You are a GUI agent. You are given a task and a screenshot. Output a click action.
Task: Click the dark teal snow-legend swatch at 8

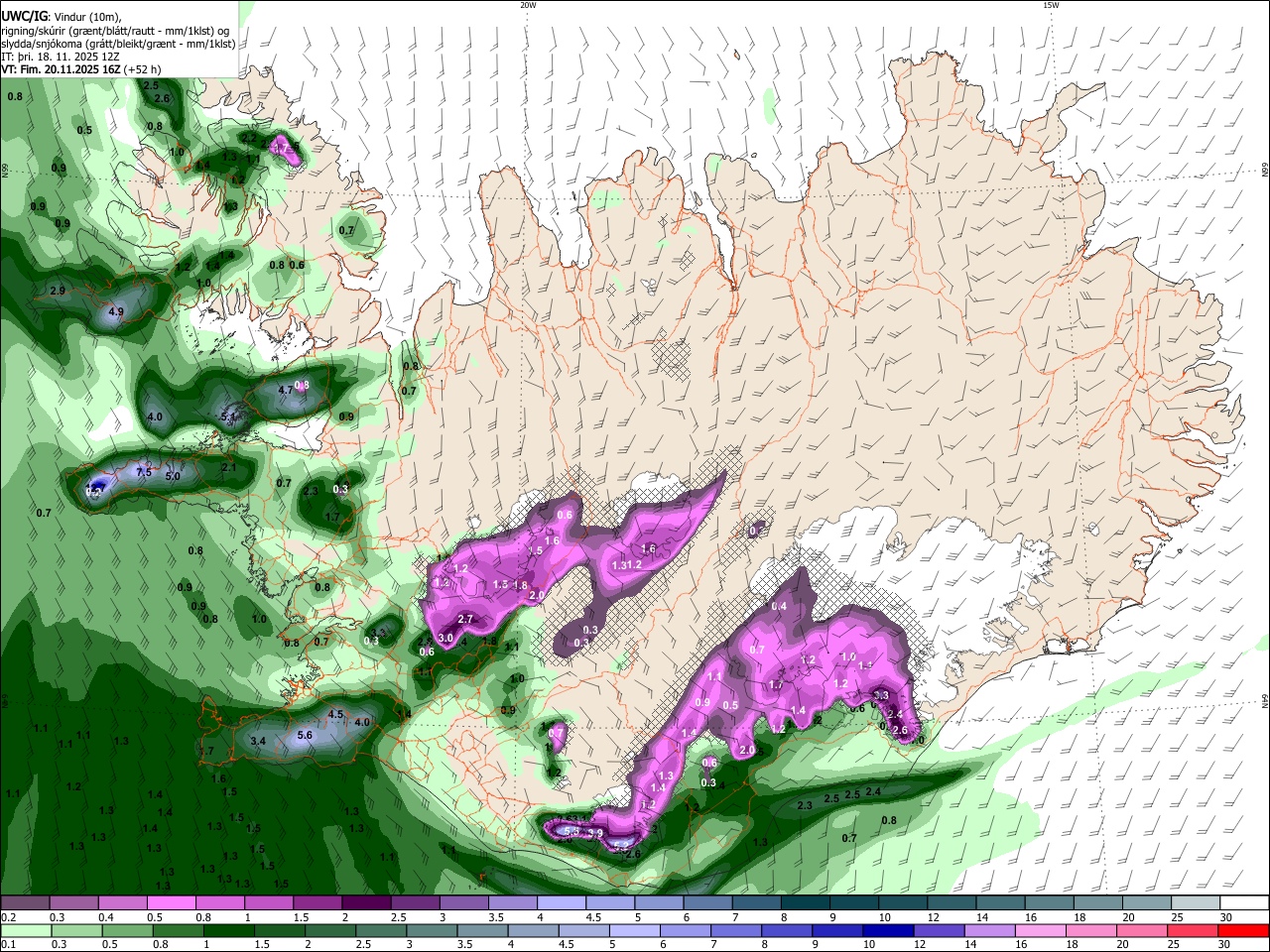click(x=805, y=902)
